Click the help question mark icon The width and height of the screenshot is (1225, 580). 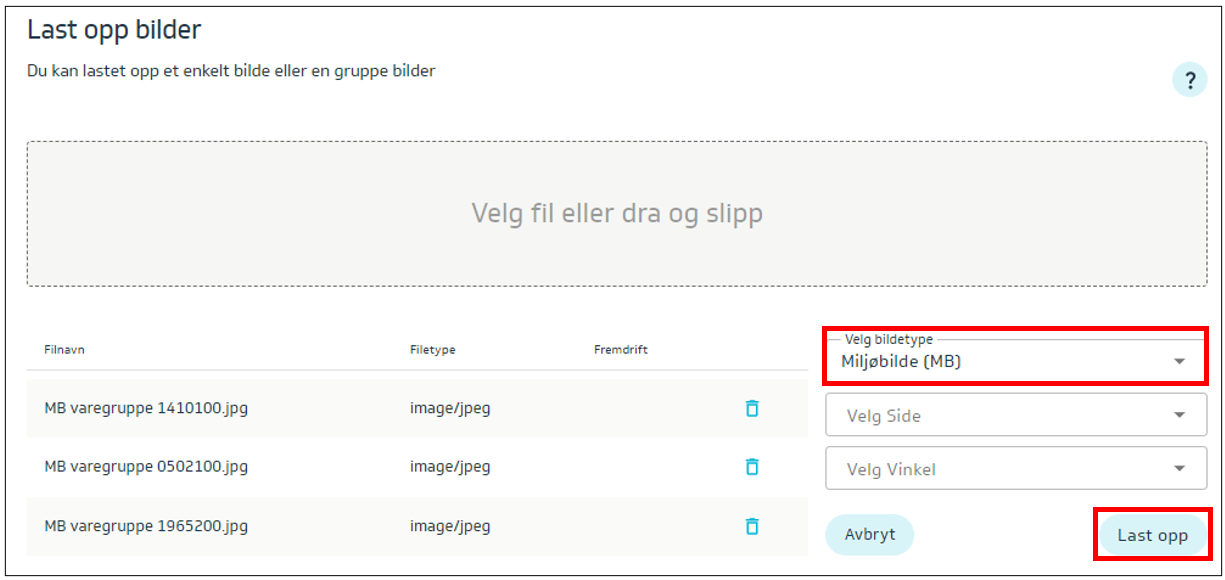[x=1189, y=81]
